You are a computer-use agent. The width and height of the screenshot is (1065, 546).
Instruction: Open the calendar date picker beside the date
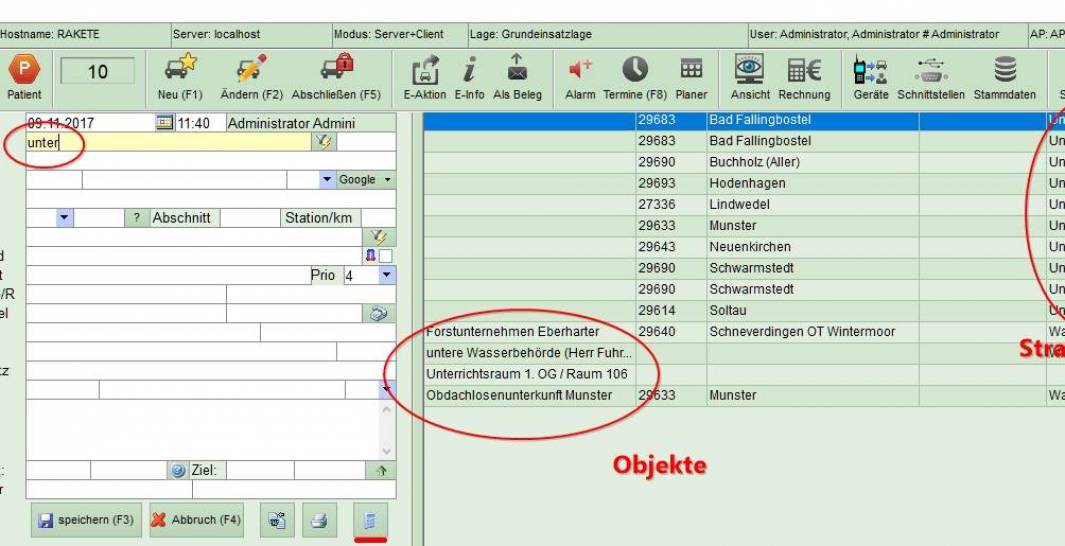point(164,123)
